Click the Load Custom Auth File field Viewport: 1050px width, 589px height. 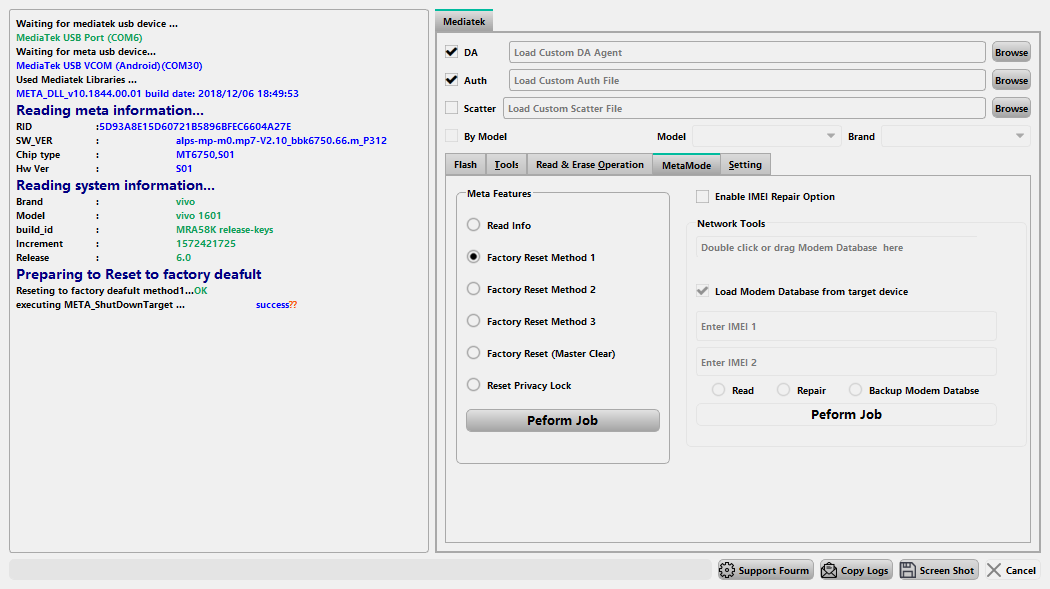(x=747, y=80)
